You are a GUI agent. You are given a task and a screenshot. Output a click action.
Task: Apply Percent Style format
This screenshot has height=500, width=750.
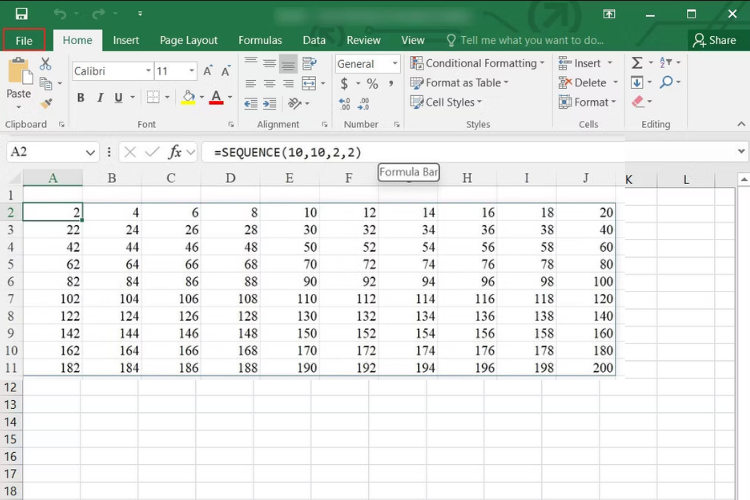click(372, 84)
